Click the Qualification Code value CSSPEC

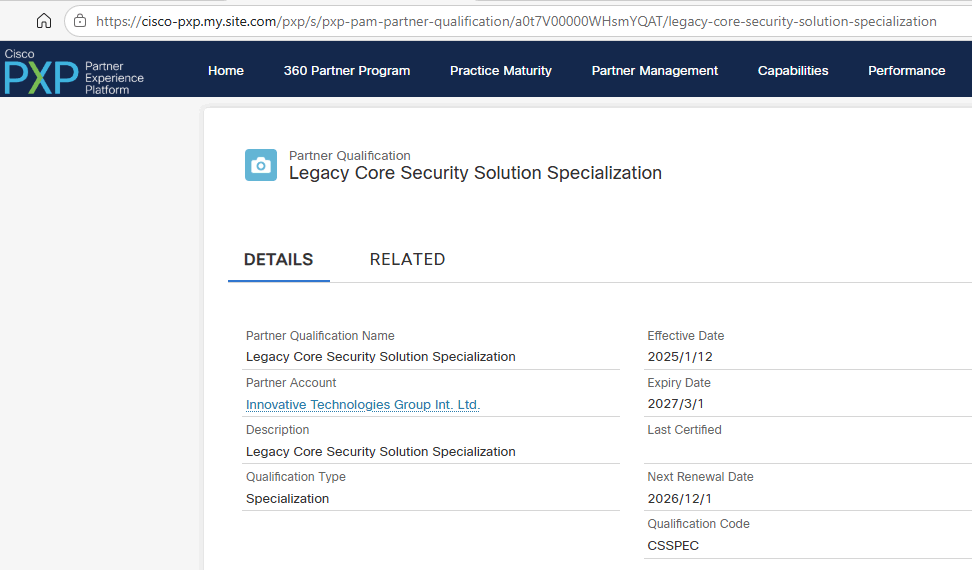(x=673, y=545)
